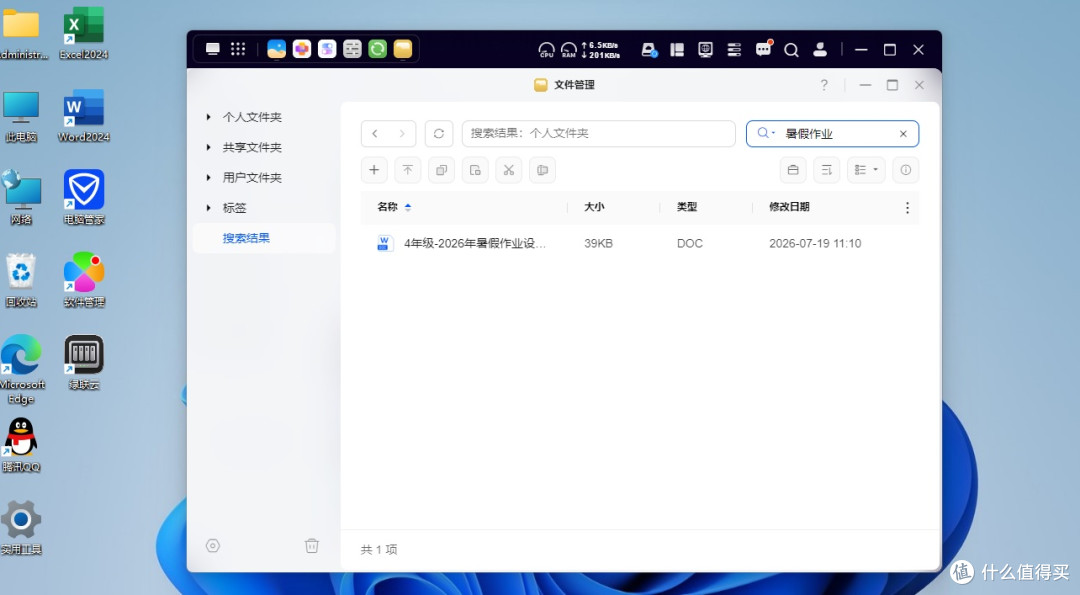This screenshot has width=1080, height=595.
Task: Open Microsoft Edge desktop shortcut
Action: 21,370
